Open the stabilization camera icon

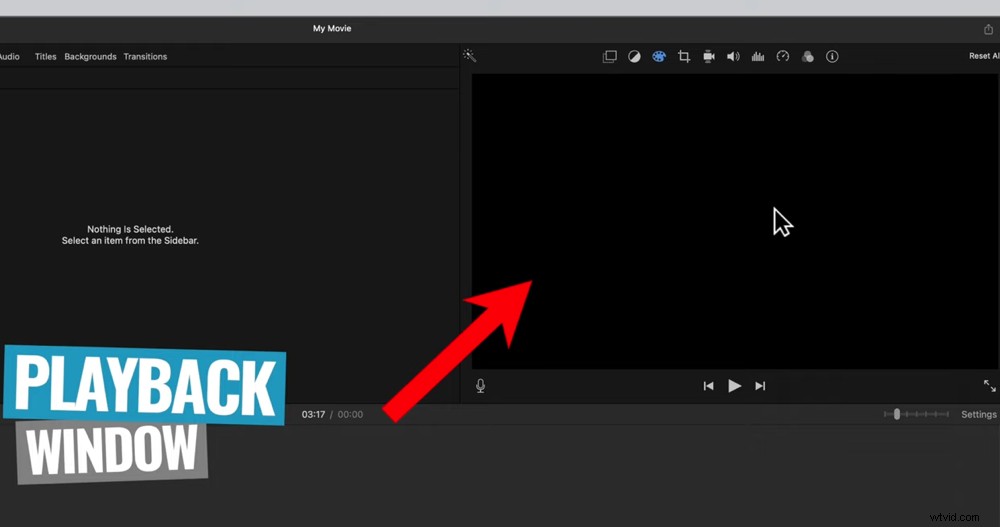[x=709, y=56]
